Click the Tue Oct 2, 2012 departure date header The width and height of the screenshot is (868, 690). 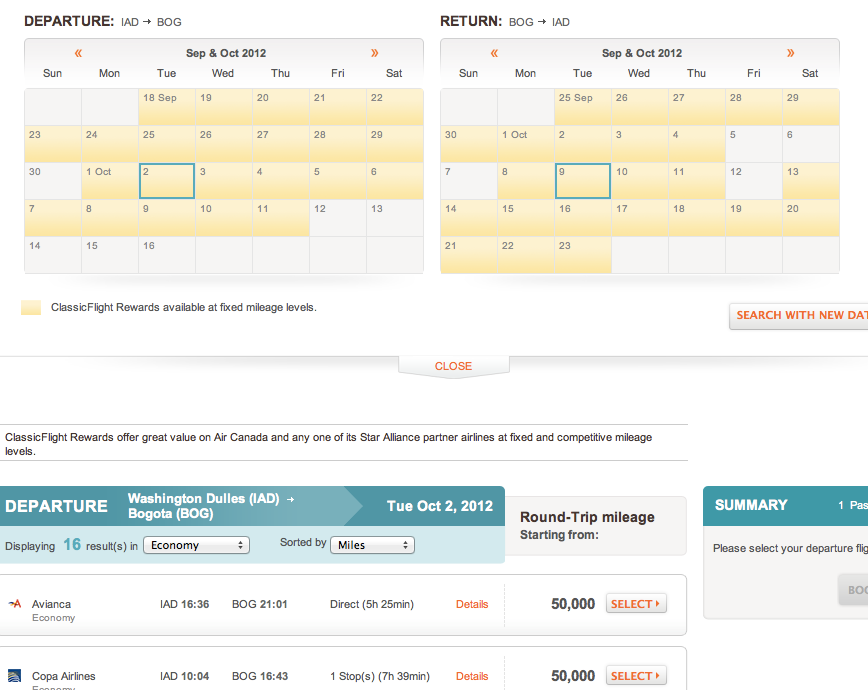[440, 506]
